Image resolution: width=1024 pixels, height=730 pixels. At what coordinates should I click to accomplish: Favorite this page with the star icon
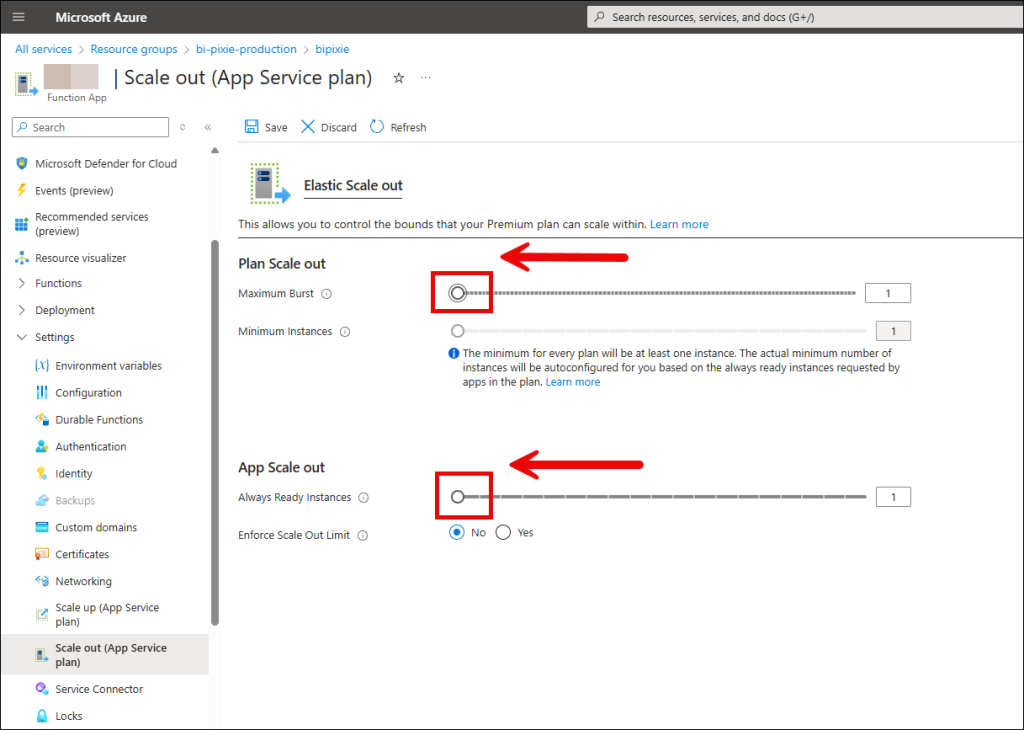[x=398, y=78]
